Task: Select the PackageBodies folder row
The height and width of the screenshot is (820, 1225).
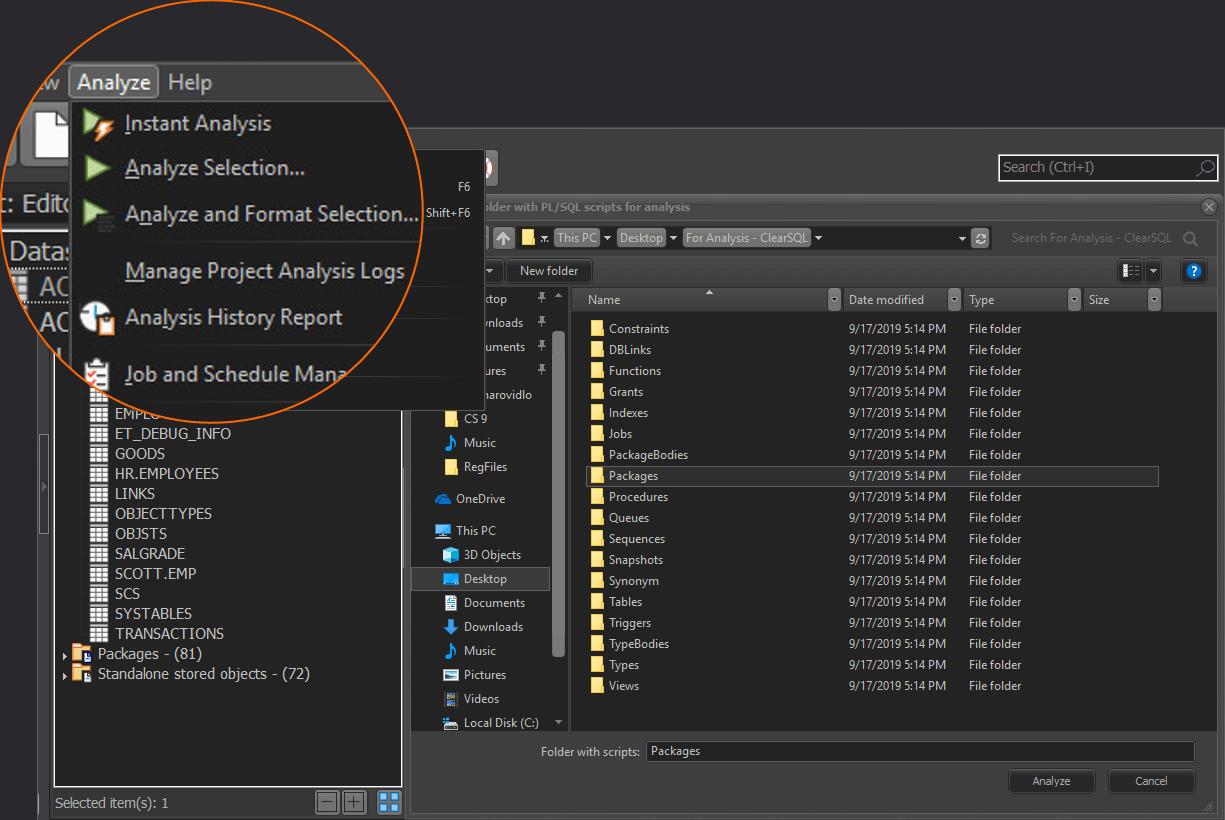Action: point(872,455)
